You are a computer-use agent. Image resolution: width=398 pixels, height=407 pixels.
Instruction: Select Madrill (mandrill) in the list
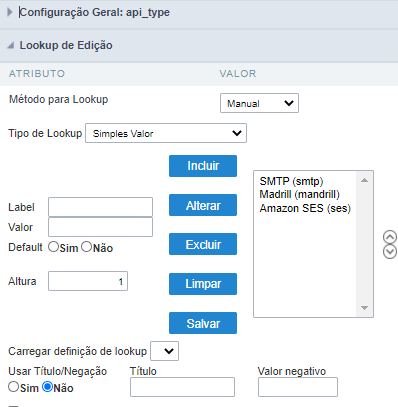click(299, 194)
